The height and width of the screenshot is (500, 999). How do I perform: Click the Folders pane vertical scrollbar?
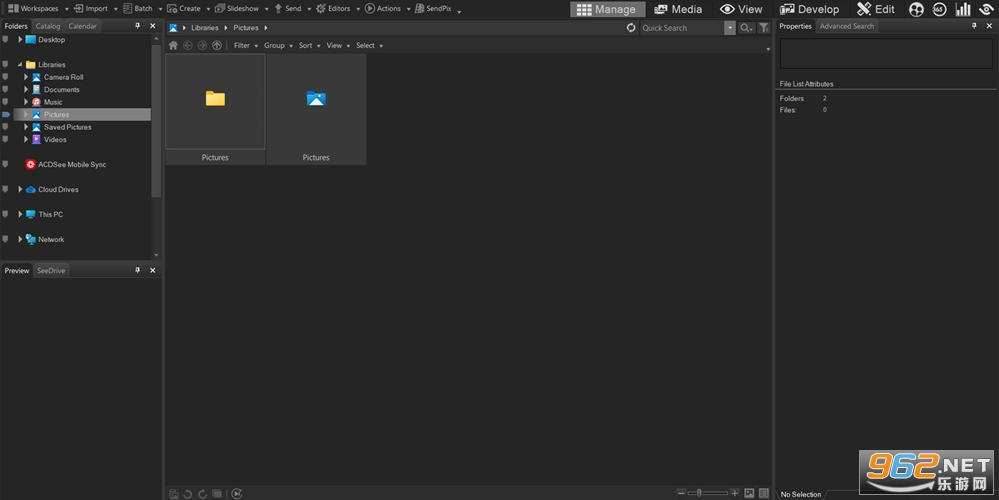pyautogui.click(x=157, y=121)
